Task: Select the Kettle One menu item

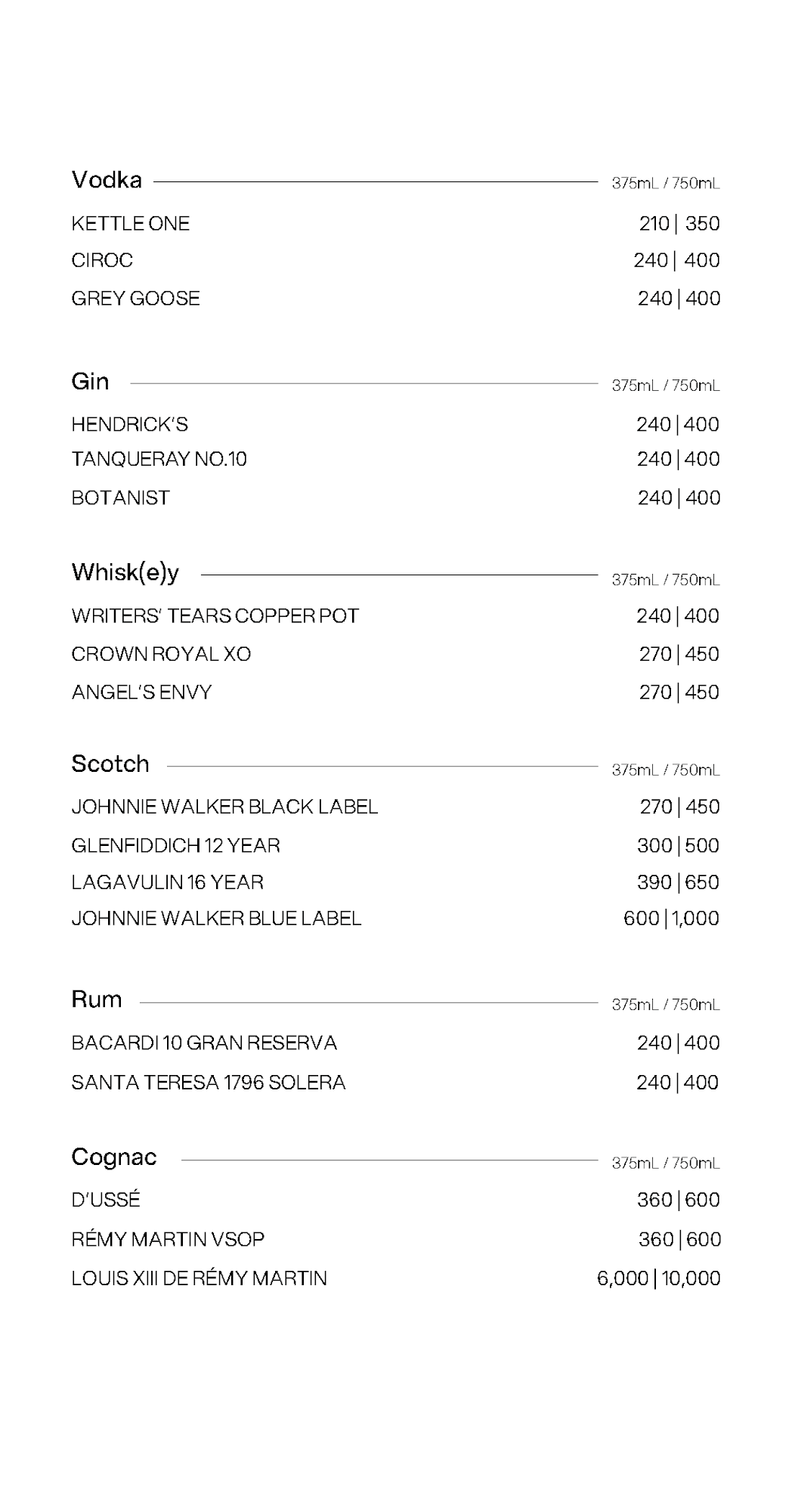Action: point(131,224)
